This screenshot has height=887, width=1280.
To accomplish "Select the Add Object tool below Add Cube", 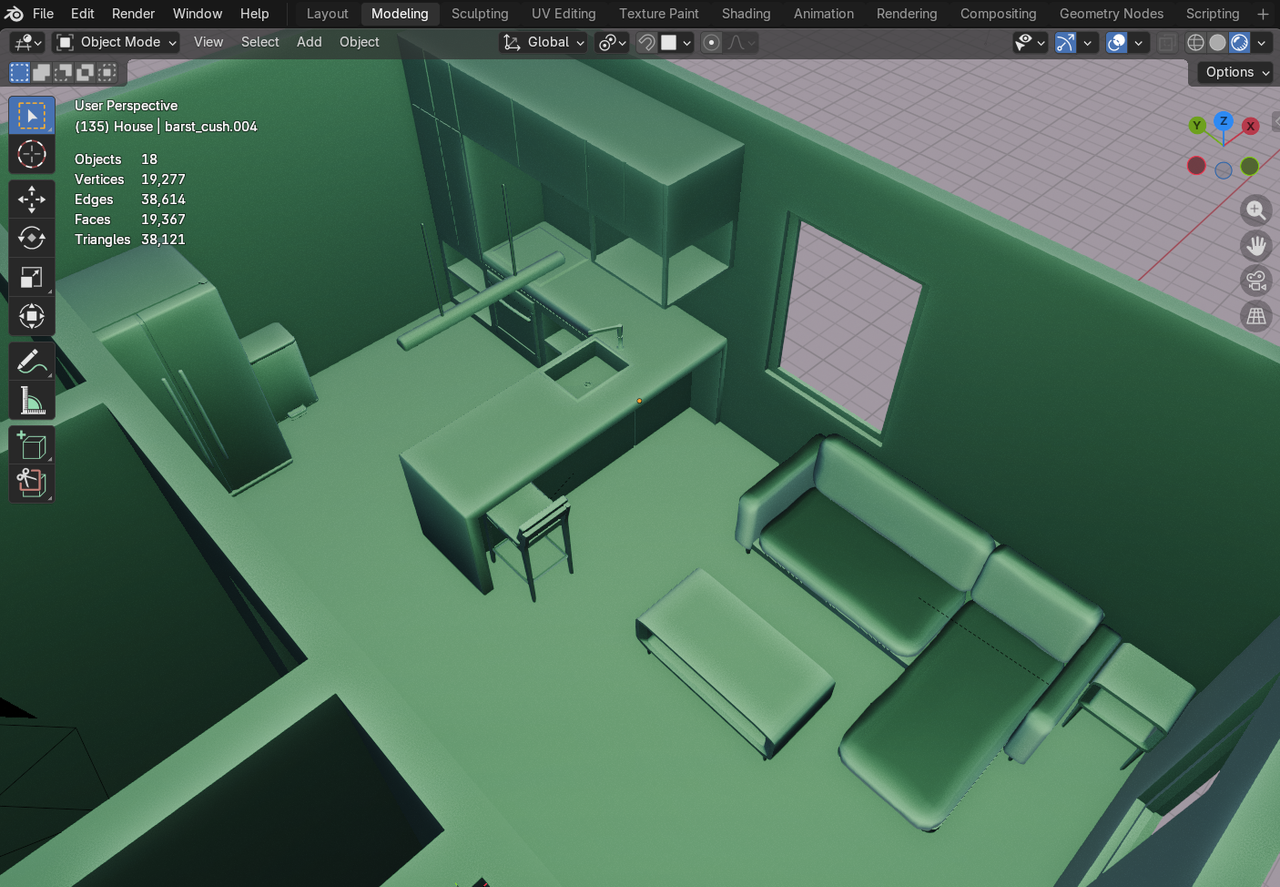I will [x=32, y=484].
